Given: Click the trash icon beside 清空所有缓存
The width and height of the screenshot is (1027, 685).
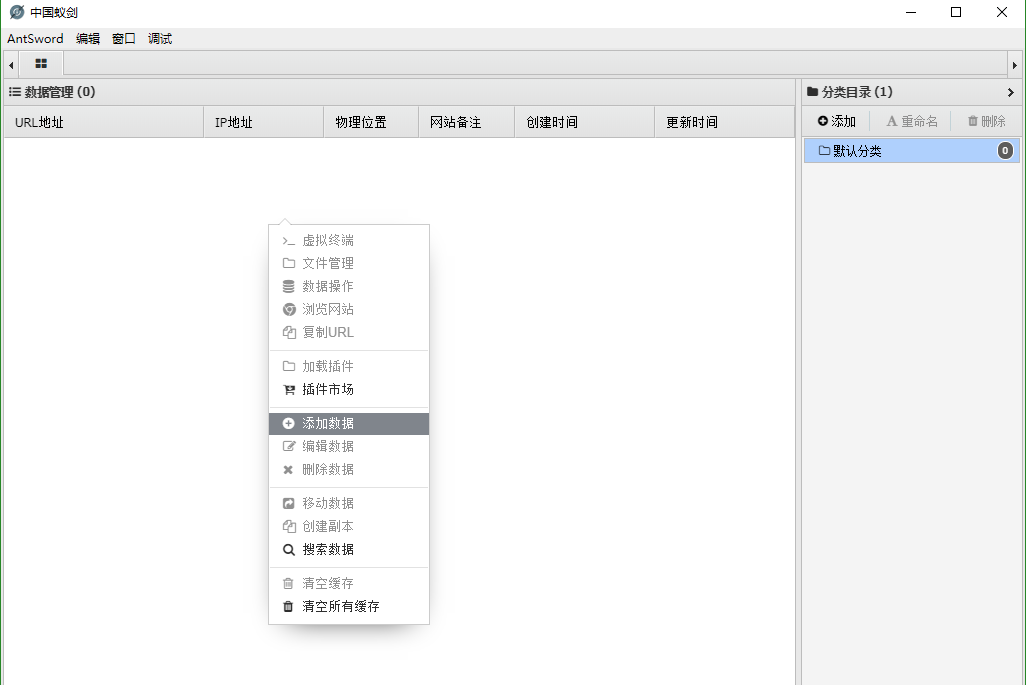Looking at the screenshot, I should 288,606.
